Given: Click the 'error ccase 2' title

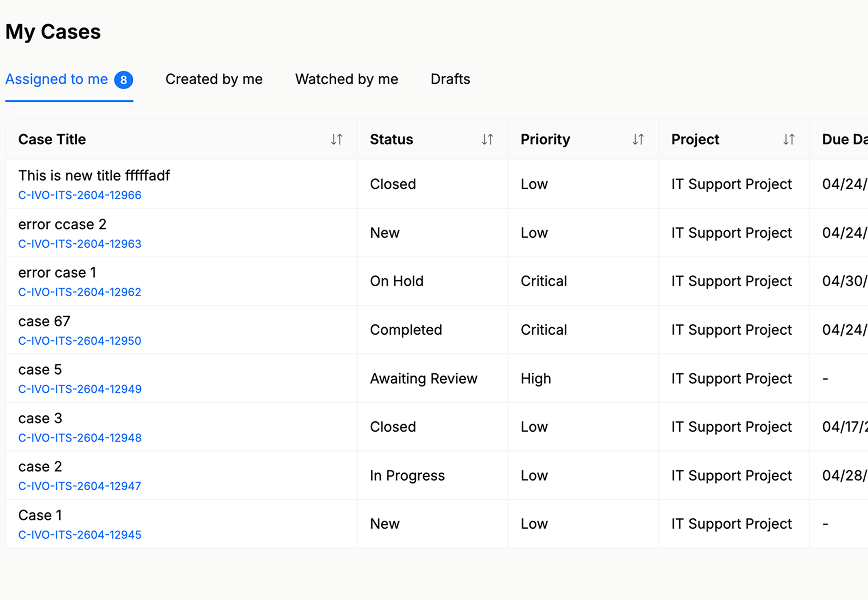Looking at the screenshot, I should click(62, 224).
